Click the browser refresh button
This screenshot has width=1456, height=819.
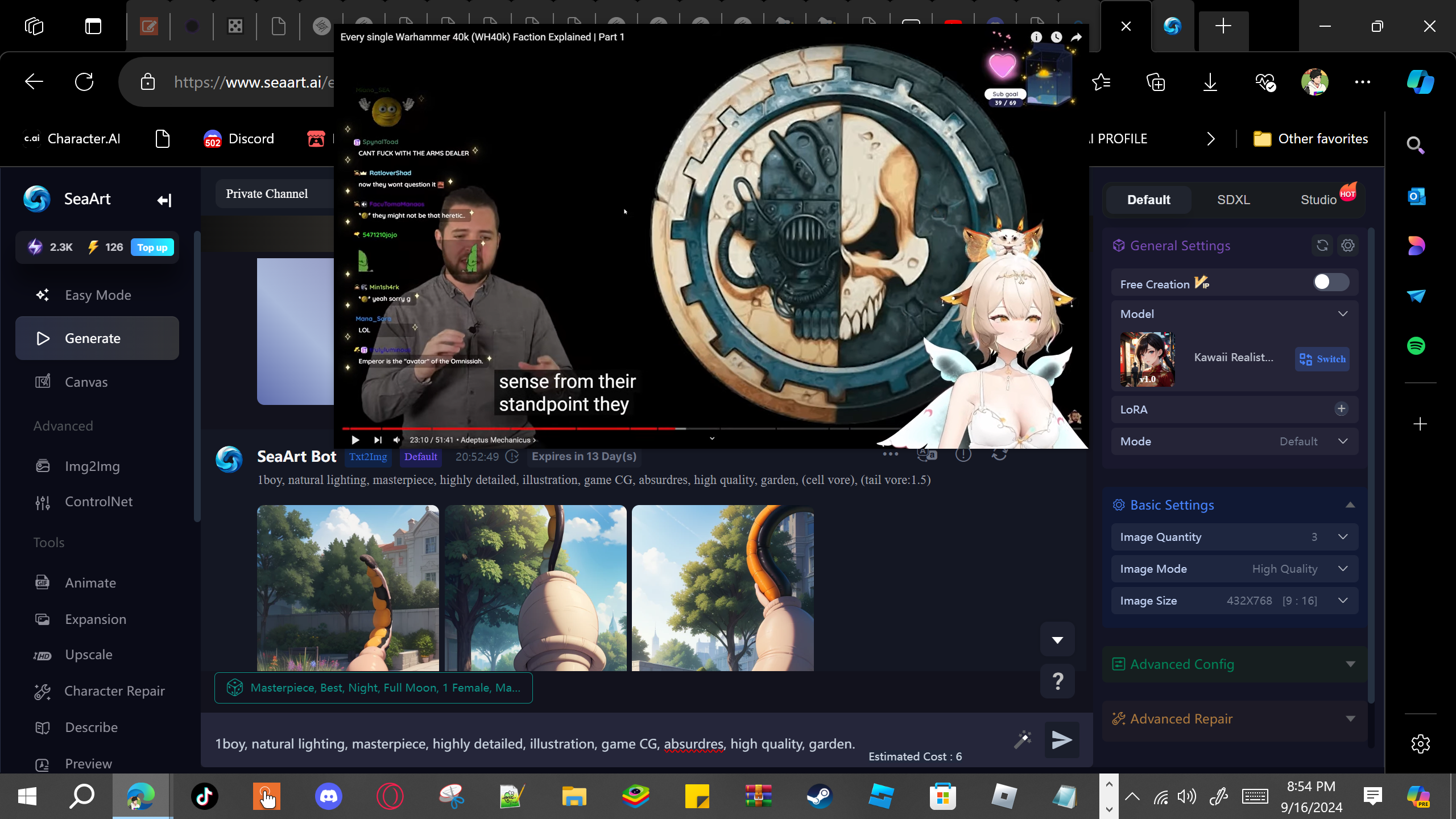coord(84,82)
